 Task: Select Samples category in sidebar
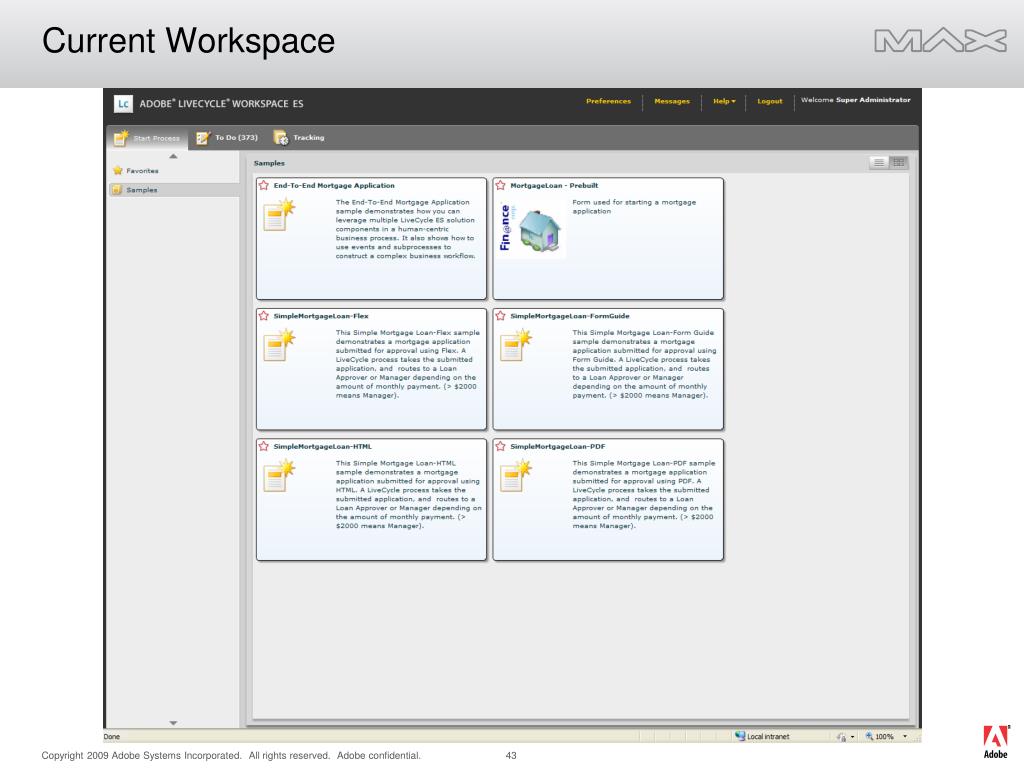173,190
